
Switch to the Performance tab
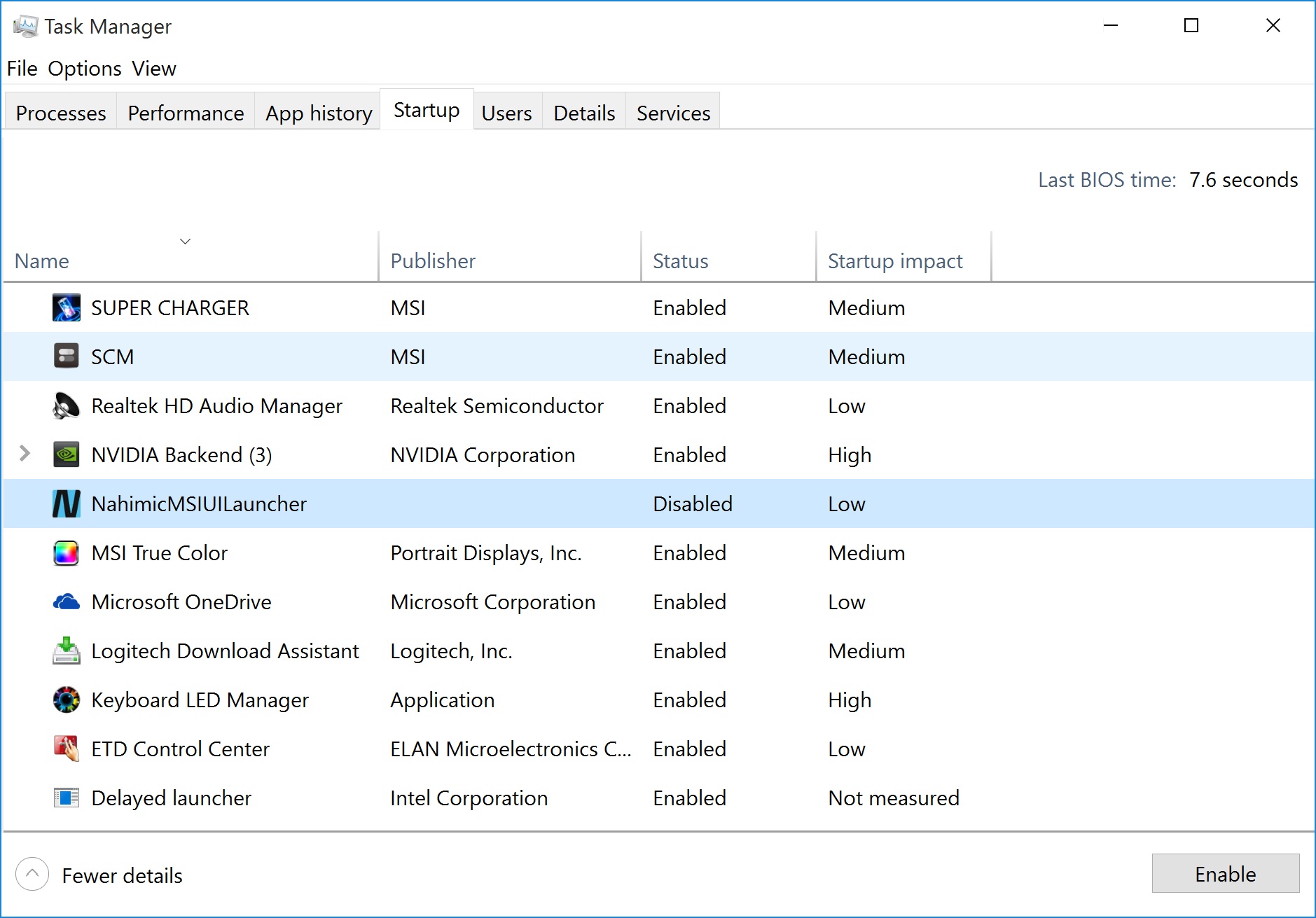point(186,113)
